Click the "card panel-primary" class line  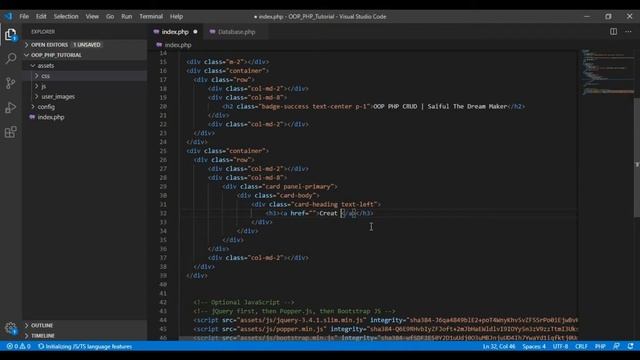click(280, 186)
